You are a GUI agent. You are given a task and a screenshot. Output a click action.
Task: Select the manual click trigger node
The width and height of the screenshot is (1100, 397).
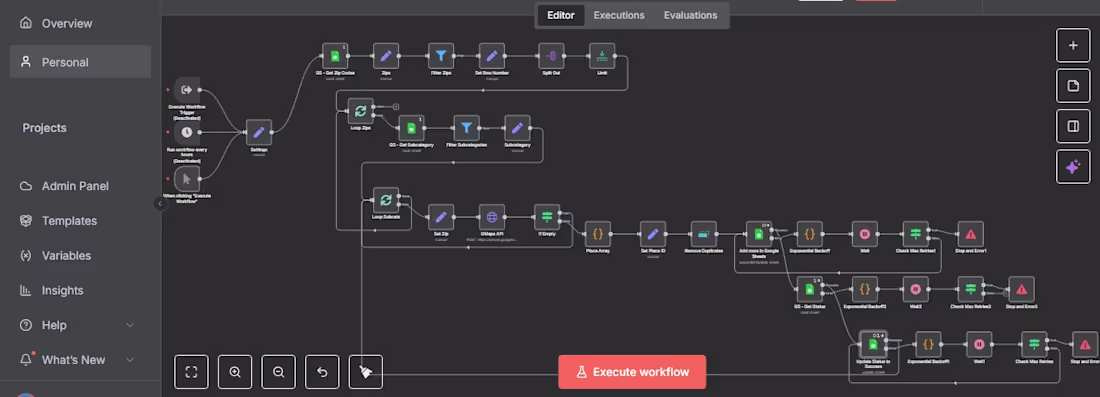coord(187,178)
